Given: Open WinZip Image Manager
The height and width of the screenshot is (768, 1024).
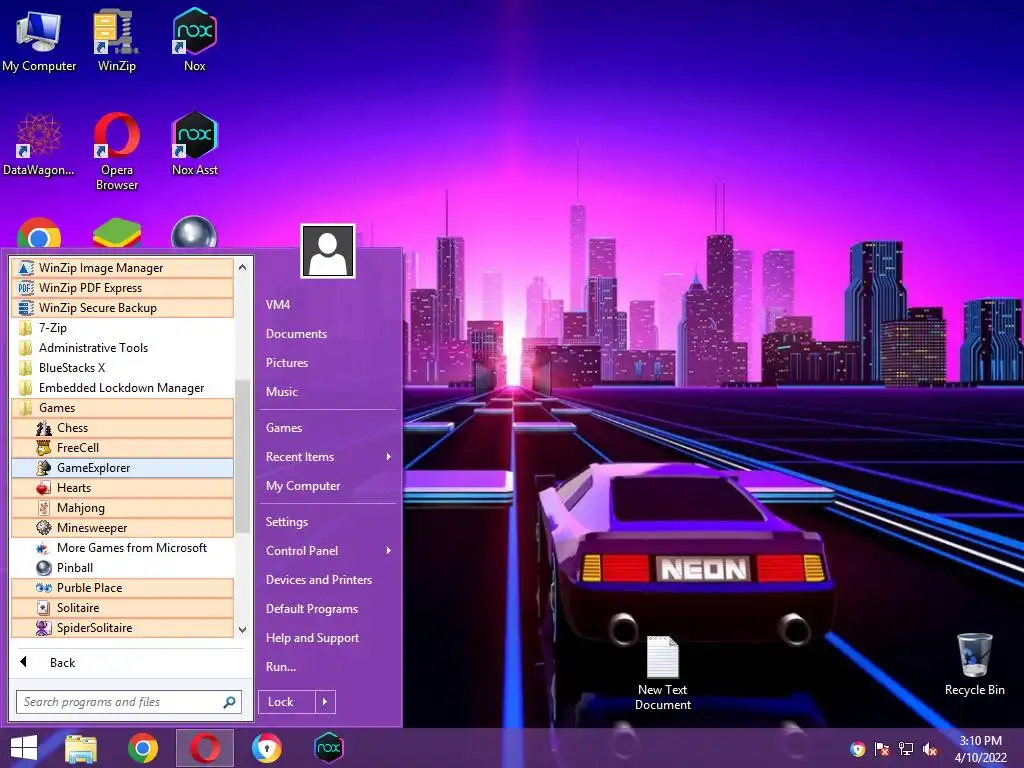Looking at the screenshot, I should click(x=122, y=268).
